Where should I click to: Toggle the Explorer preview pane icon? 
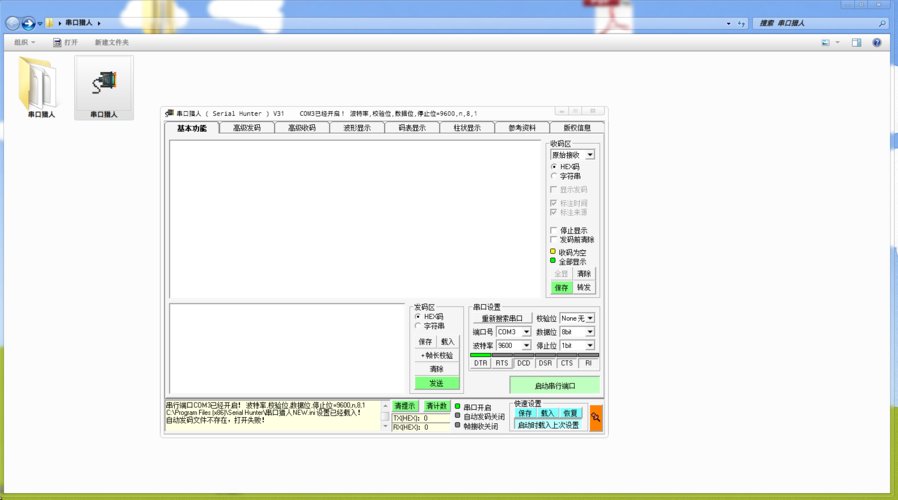pos(856,42)
